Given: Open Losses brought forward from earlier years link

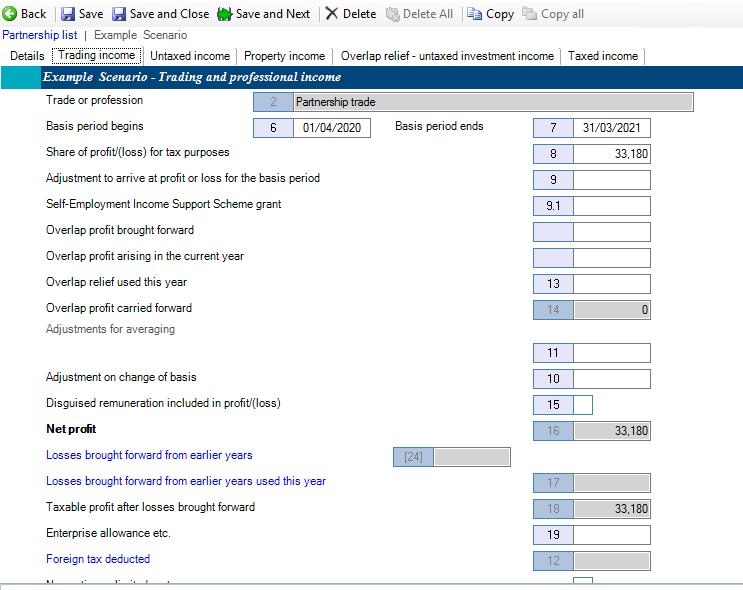Looking at the screenshot, I should point(149,455).
